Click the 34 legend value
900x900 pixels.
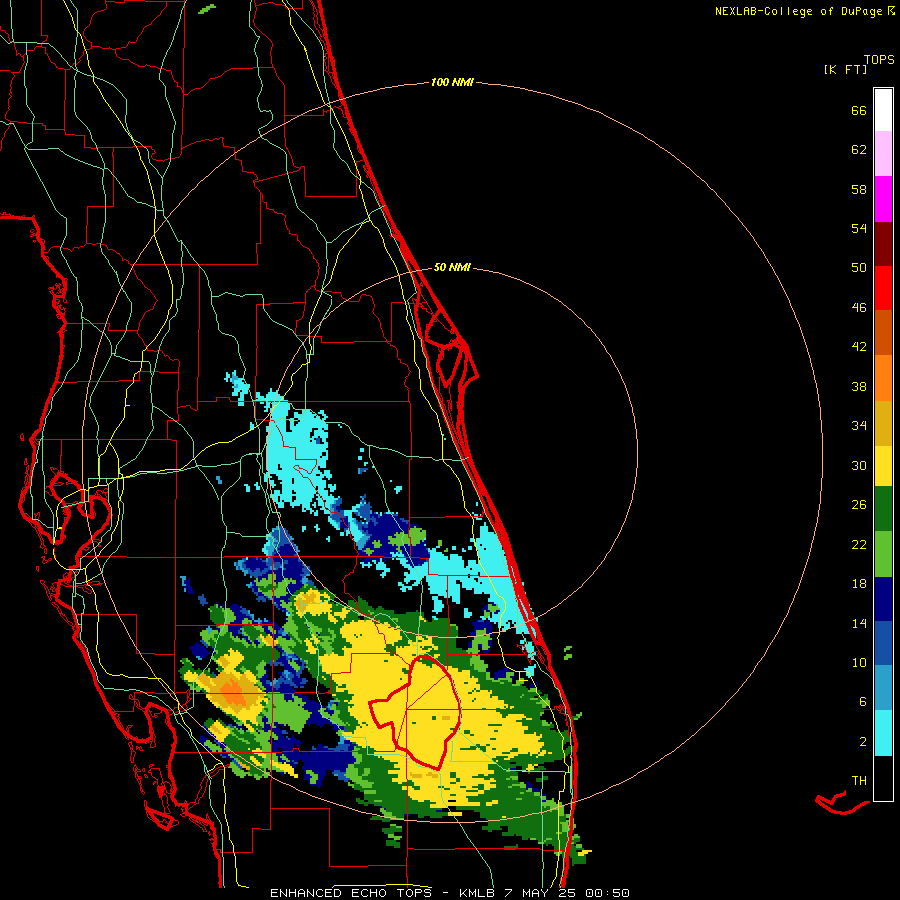(859, 426)
